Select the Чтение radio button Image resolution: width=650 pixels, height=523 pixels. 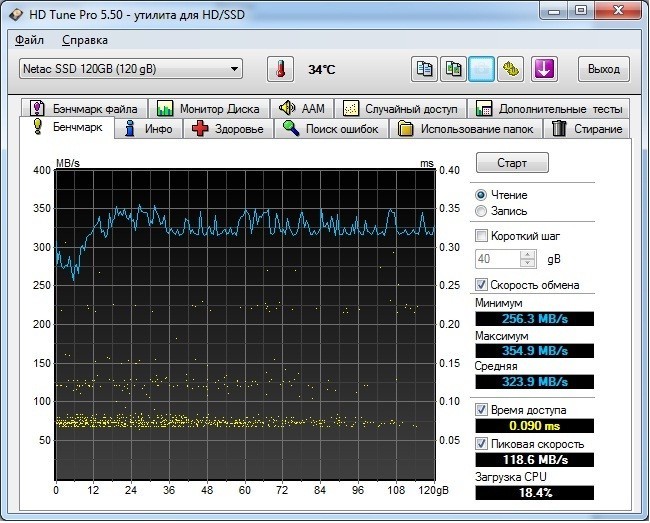pos(481,195)
